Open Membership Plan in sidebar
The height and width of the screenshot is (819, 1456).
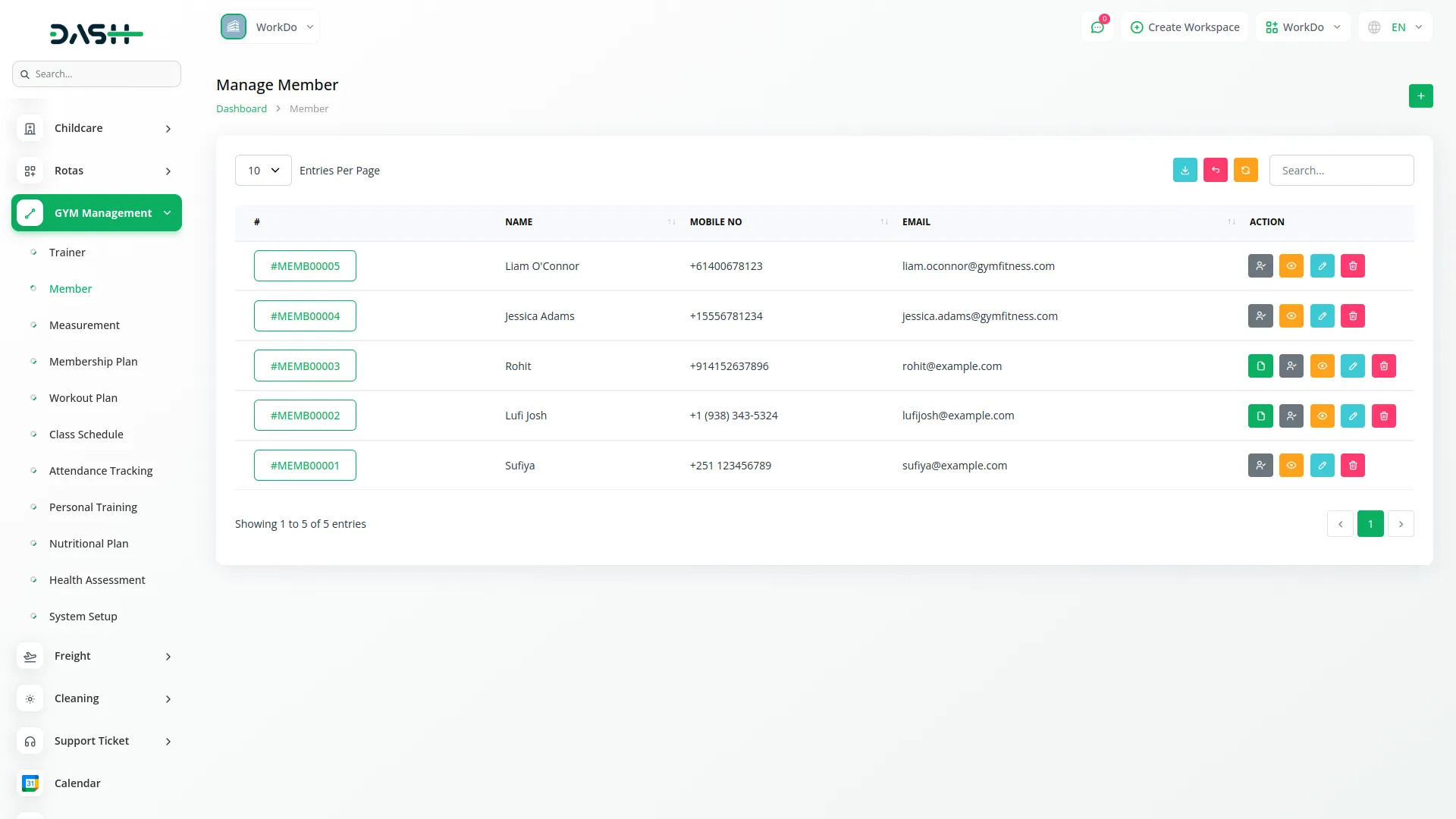(x=93, y=362)
